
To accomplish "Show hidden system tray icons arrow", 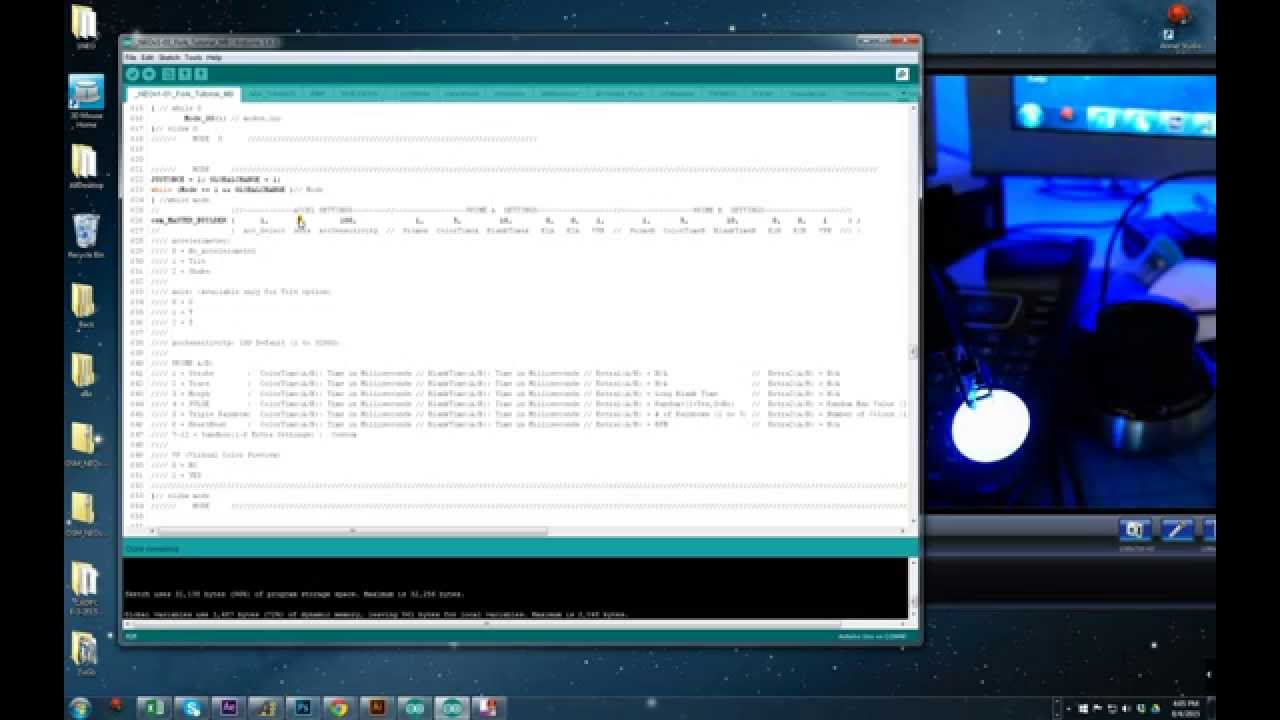I will 1067,707.
